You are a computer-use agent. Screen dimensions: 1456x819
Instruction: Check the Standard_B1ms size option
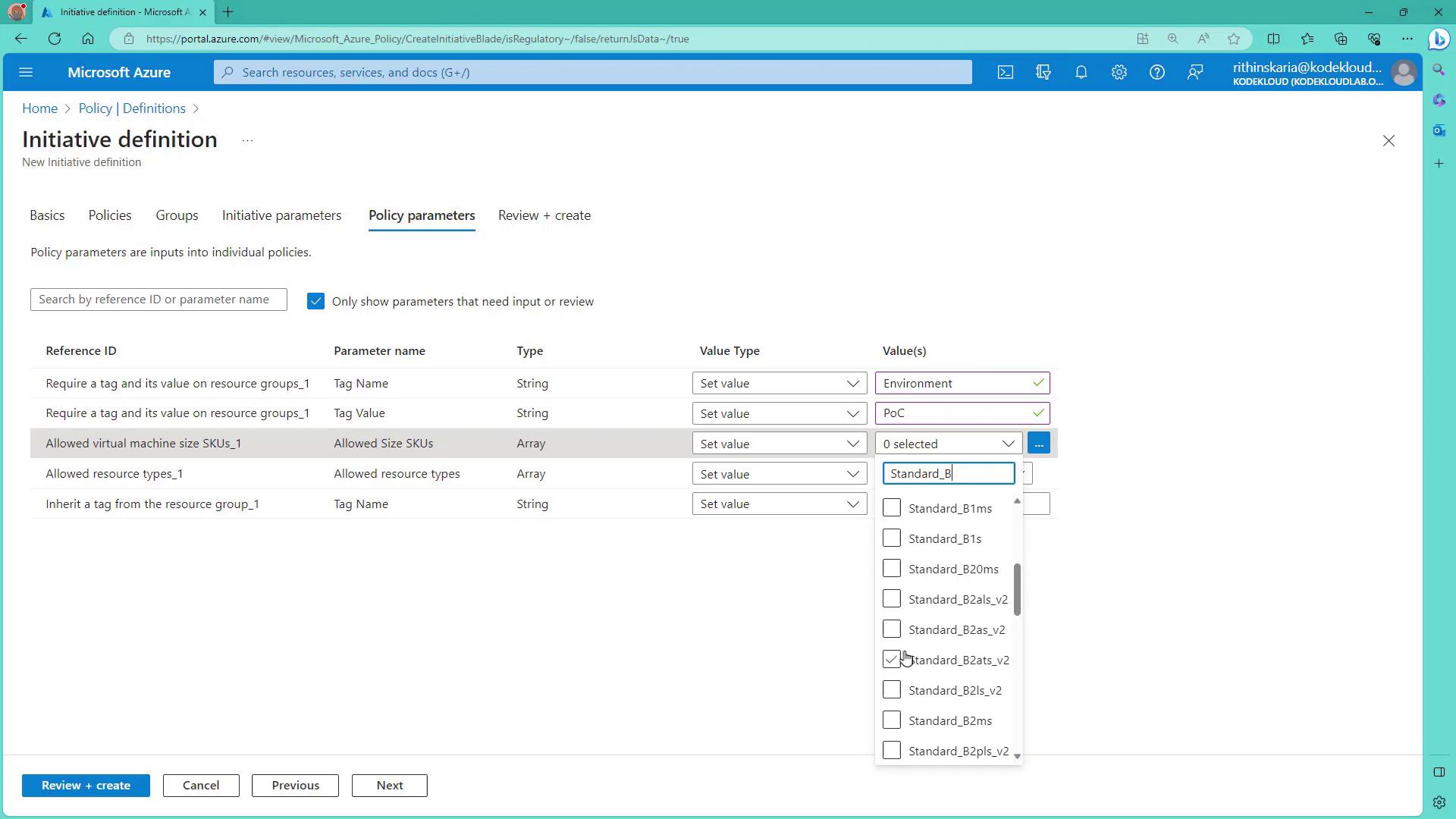click(x=892, y=508)
